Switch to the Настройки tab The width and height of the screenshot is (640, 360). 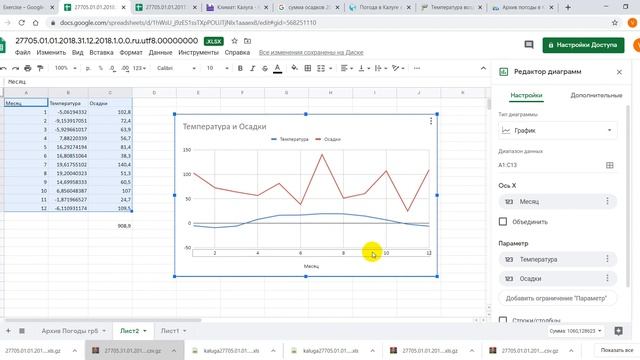(x=526, y=95)
